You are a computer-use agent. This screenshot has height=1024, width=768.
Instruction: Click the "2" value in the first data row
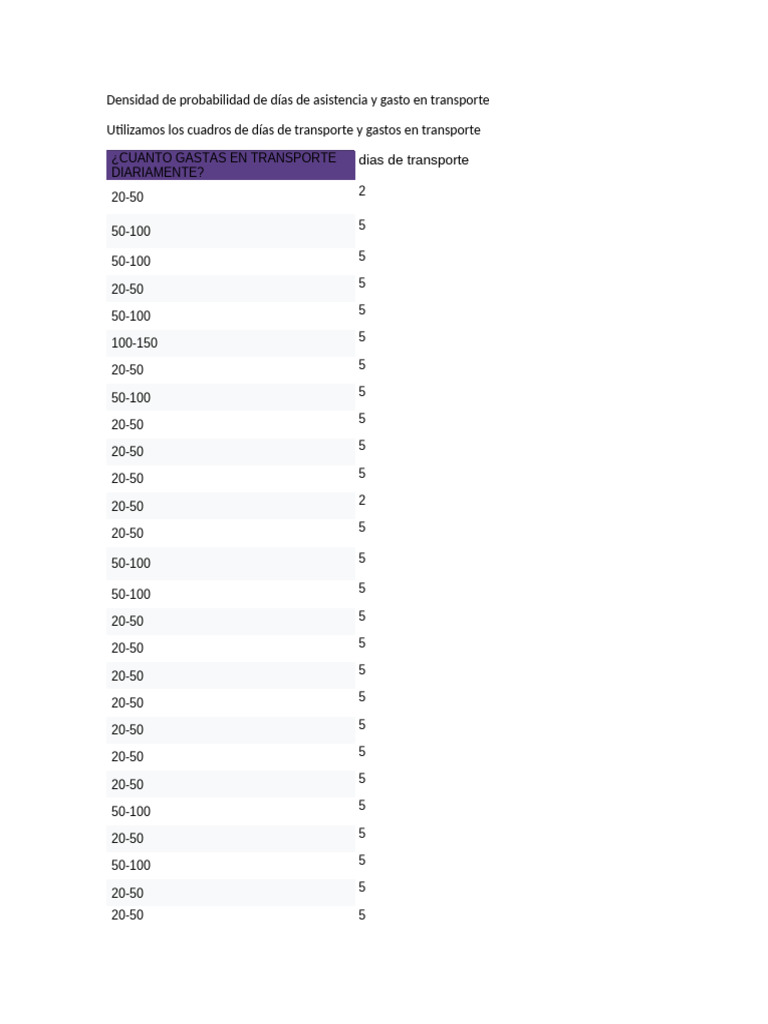[x=362, y=191]
